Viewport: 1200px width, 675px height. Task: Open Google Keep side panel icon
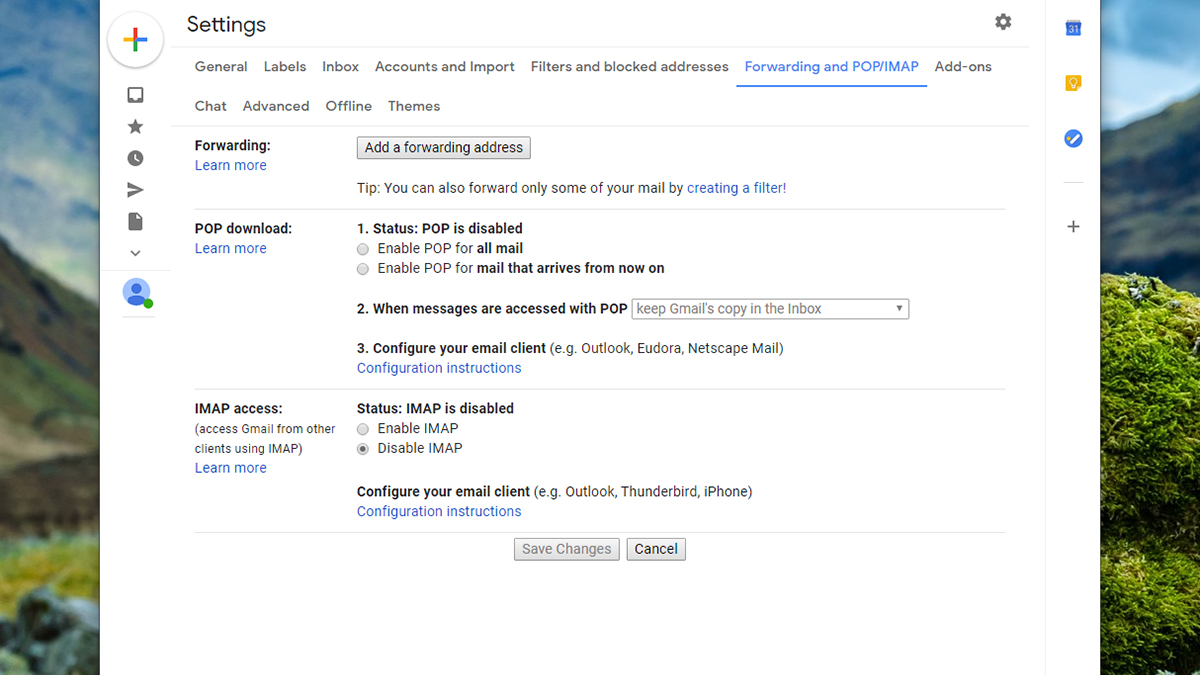[1073, 83]
